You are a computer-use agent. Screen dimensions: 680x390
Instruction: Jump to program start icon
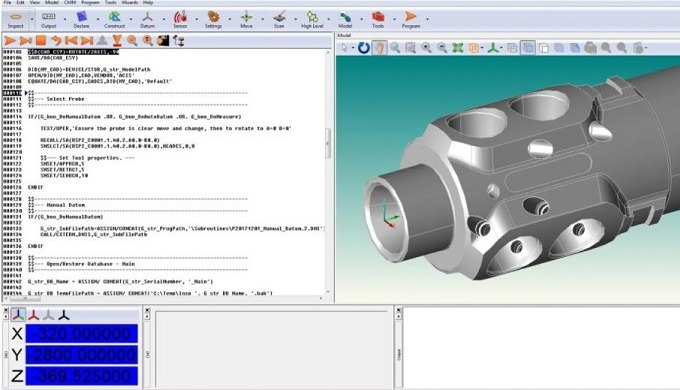pyautogui.click(x=71, y=41)
